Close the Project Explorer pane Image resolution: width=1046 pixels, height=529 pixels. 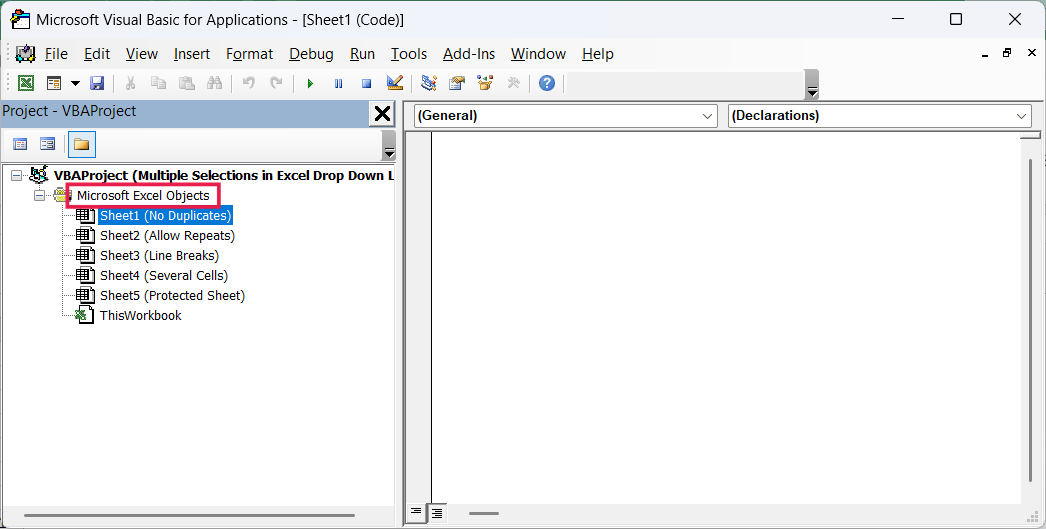pyautogui.click(x=382, y=113)
